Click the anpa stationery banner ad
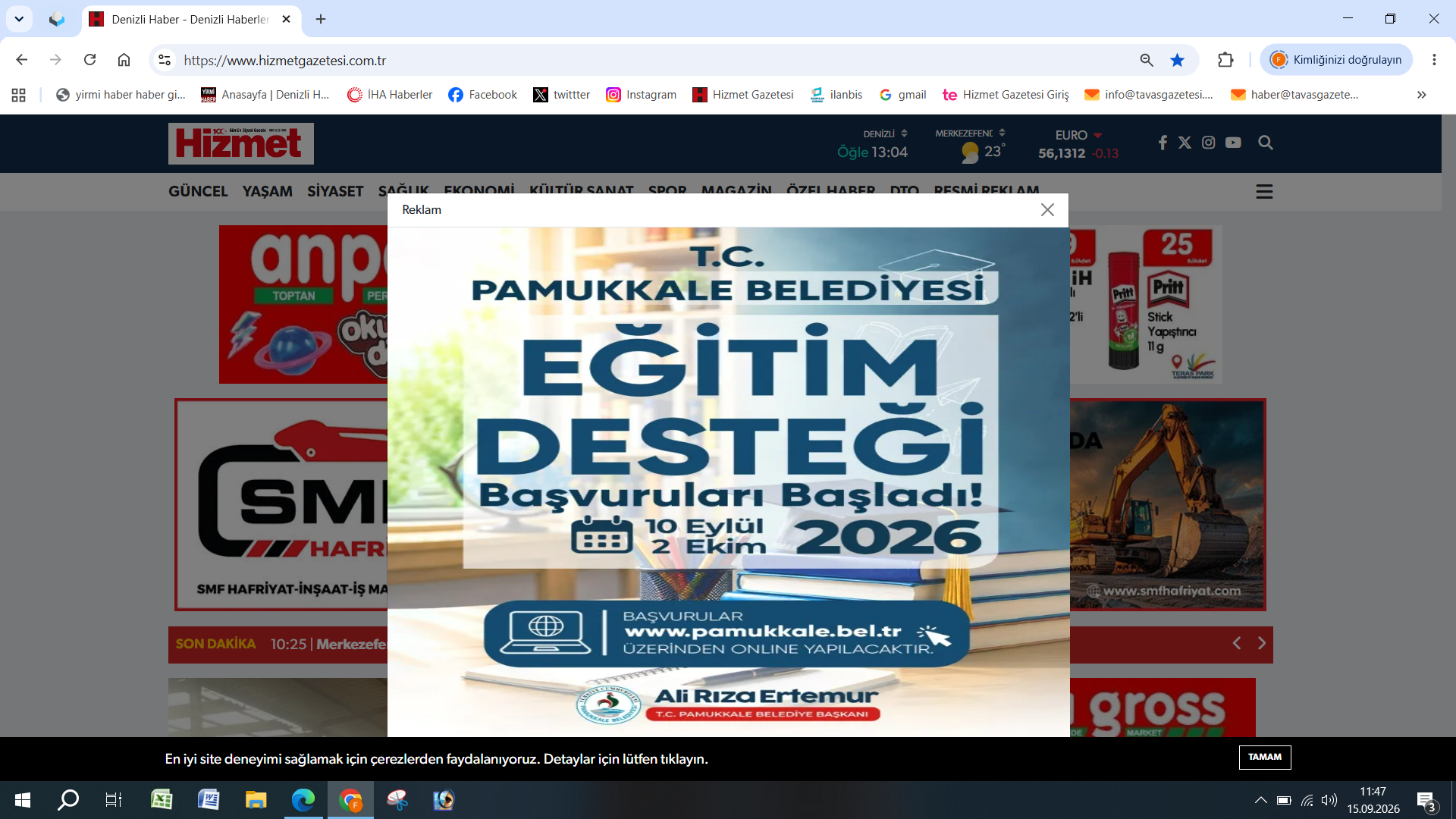1456x819 pixels. point(303,304)
